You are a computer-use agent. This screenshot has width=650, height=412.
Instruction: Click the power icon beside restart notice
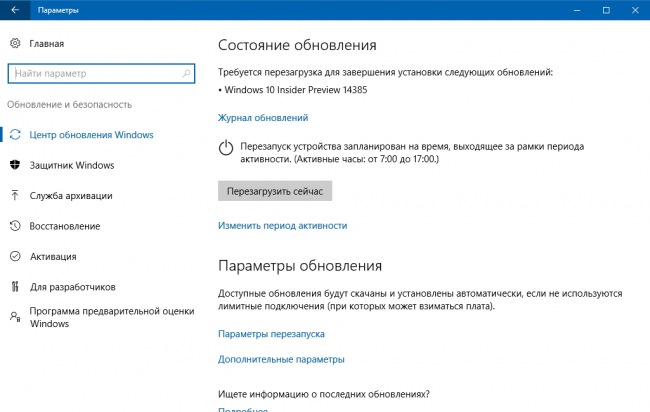pyautogui.click(x=226, y=148)
